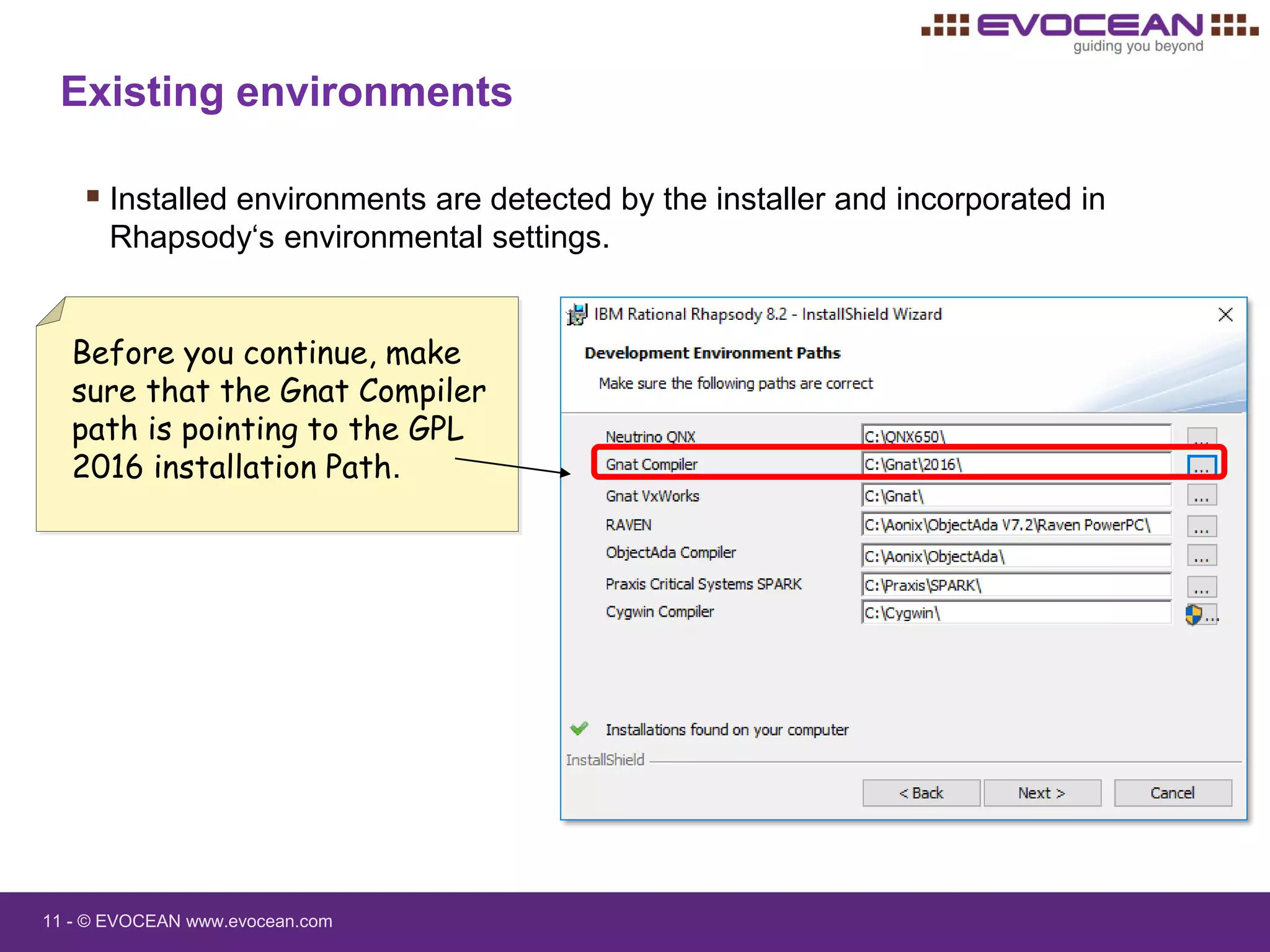The width and height of the screenshot is (1270, 952).
Task: Click the EVOCEAN logo
Action: click(x=1090, y=32)
